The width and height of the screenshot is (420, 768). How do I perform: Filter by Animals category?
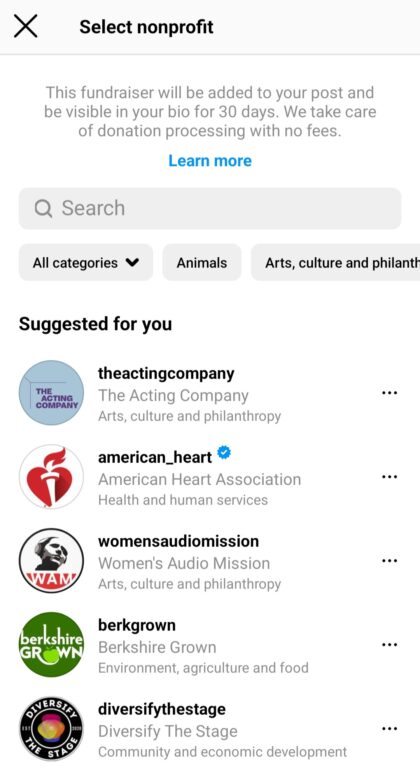pyautogui.click(x=202, y=263)
